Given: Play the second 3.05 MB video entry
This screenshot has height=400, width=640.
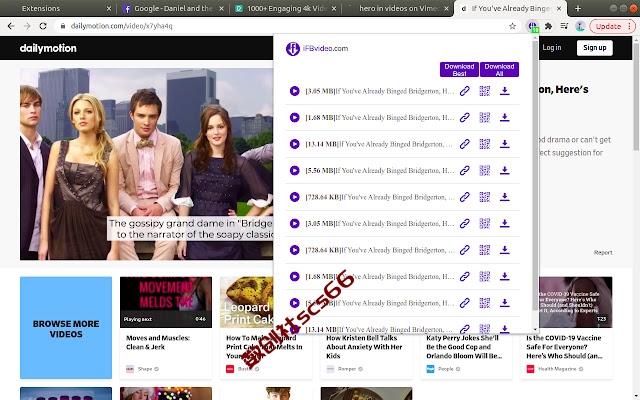Looking at the screenshot, I should (x=294, y=224).
